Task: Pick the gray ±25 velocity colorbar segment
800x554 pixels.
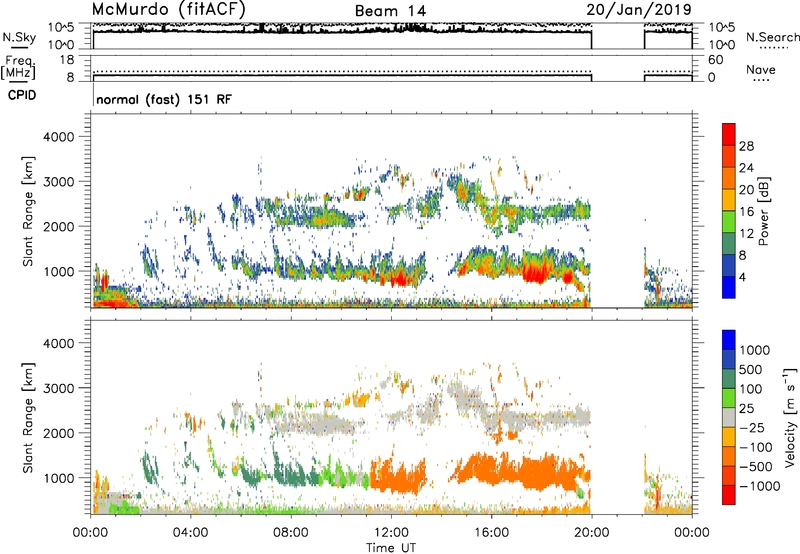Action: [729, 417]
